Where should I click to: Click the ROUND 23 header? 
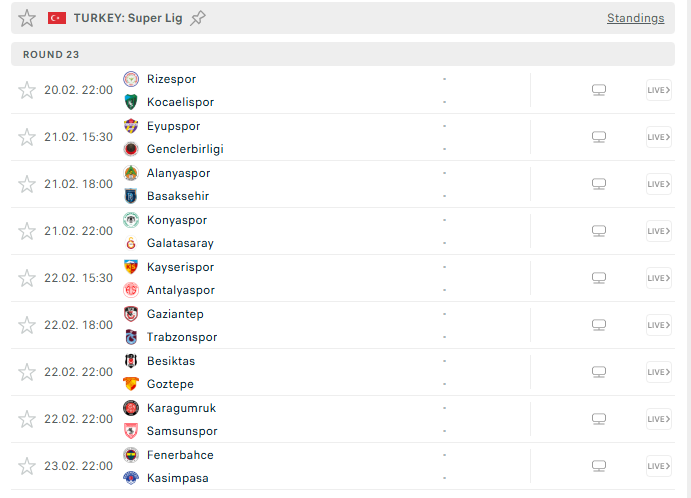[52, 54]
